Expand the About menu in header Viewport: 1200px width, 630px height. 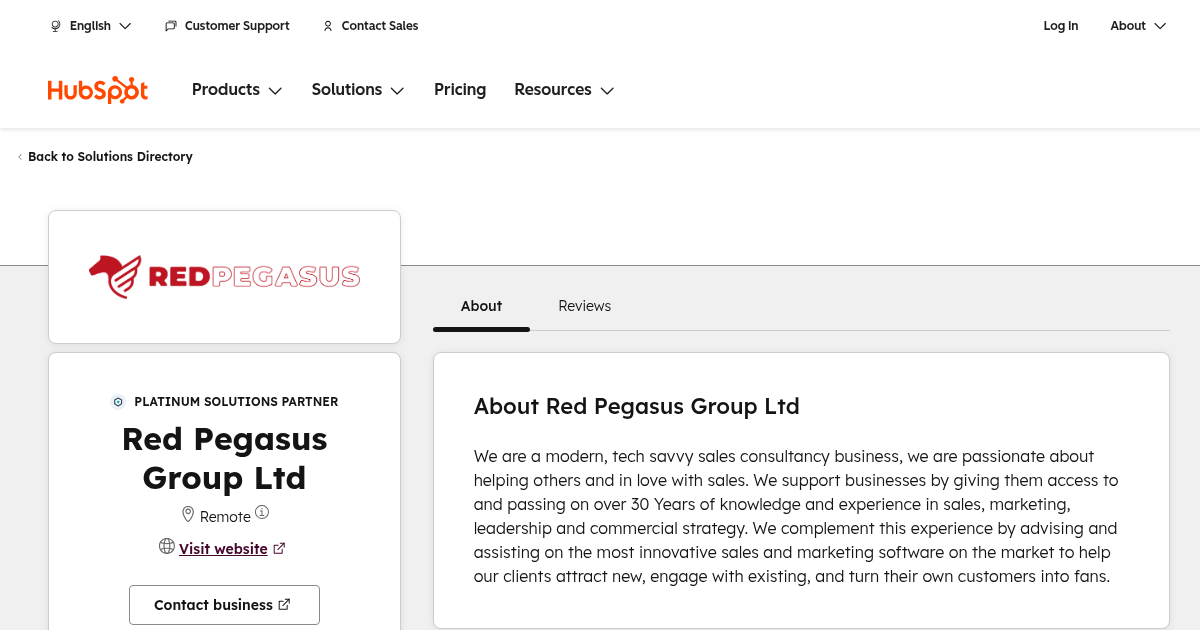click(x=1138, y=26)
